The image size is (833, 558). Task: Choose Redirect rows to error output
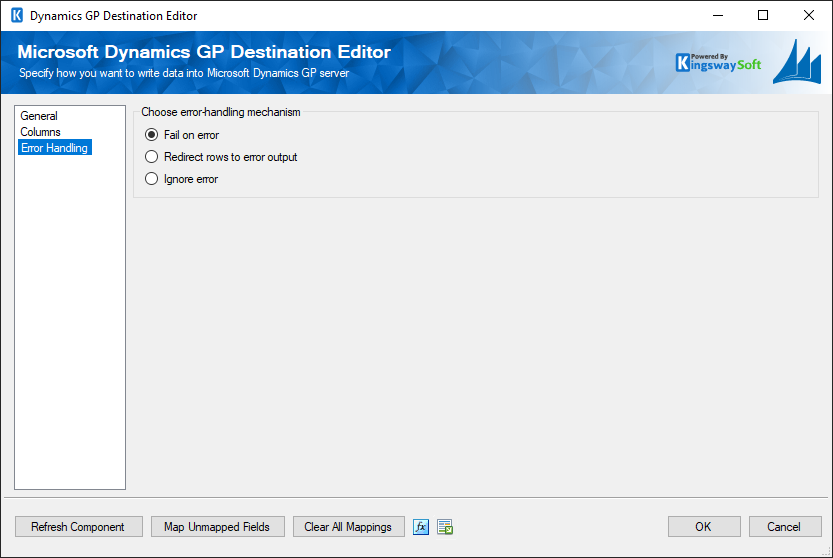pyautogui.click(x=221, y=157)
